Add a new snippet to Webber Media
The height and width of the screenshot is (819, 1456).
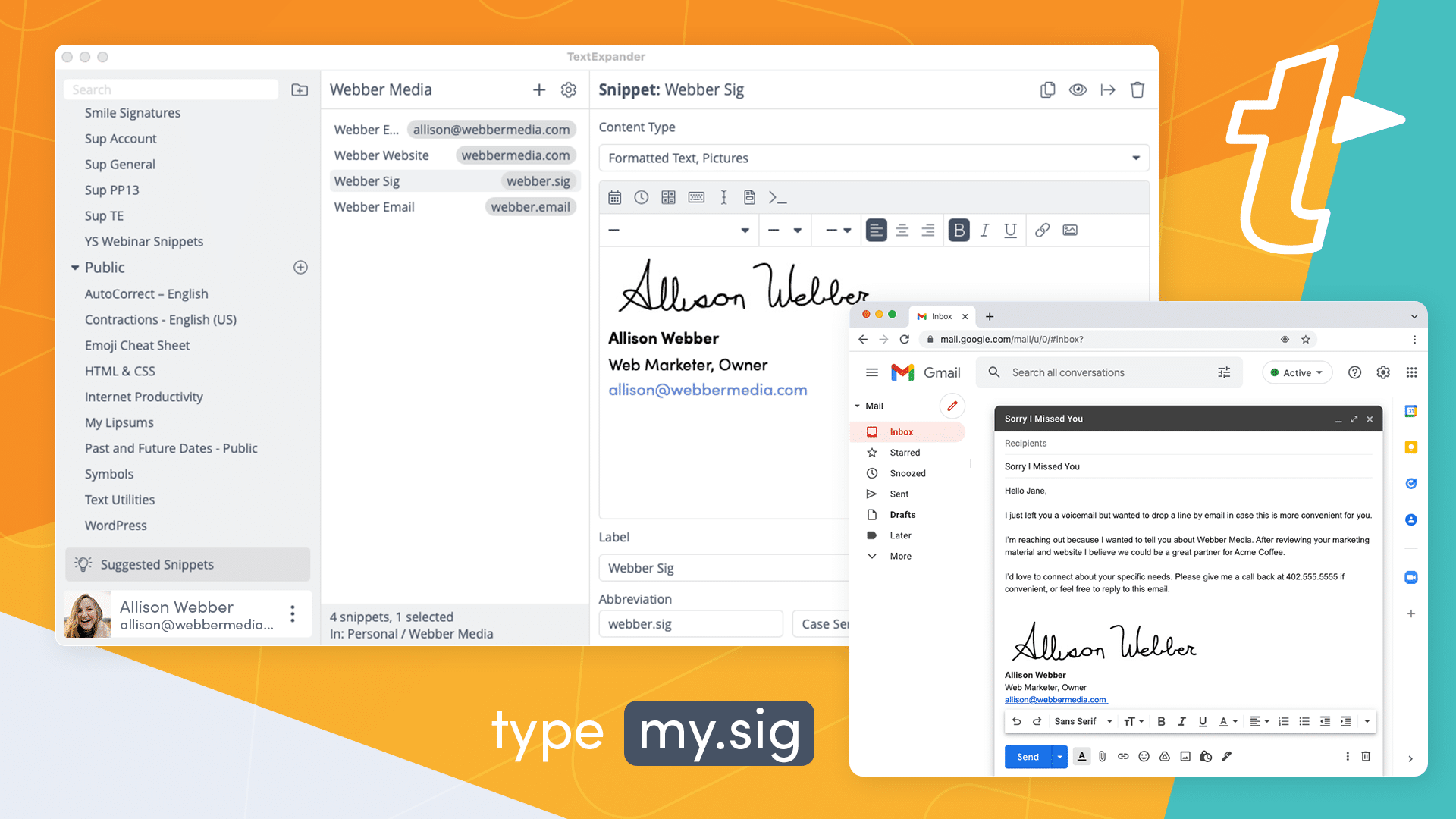(x=539, y=90)
